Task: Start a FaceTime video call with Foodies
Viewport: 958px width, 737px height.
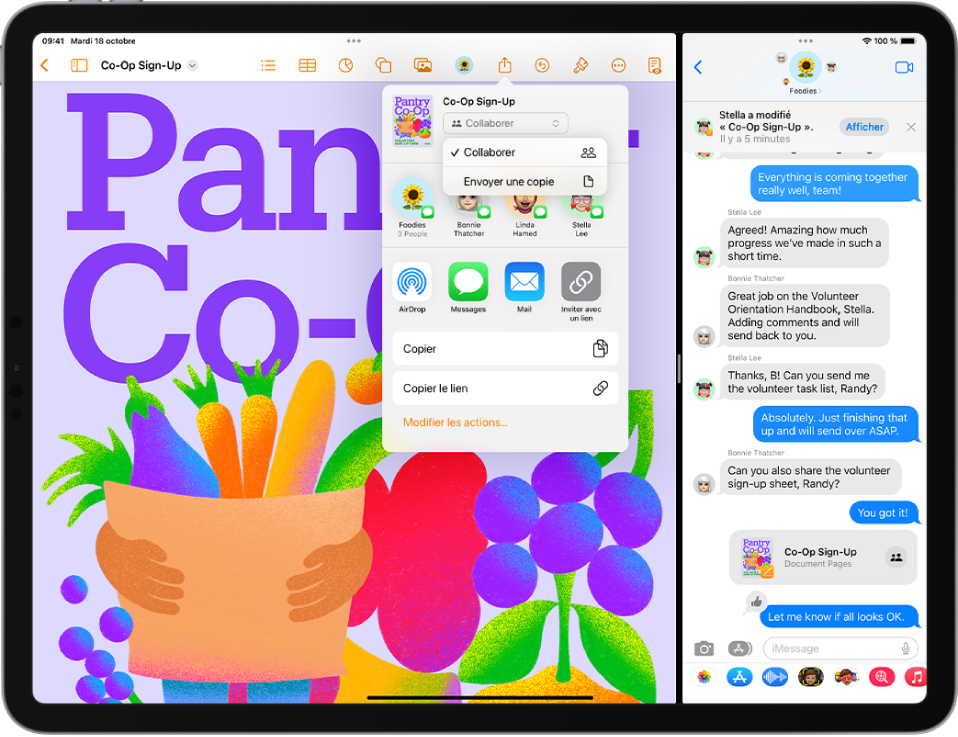Action: pyautogui.click(x=905, y=67)
